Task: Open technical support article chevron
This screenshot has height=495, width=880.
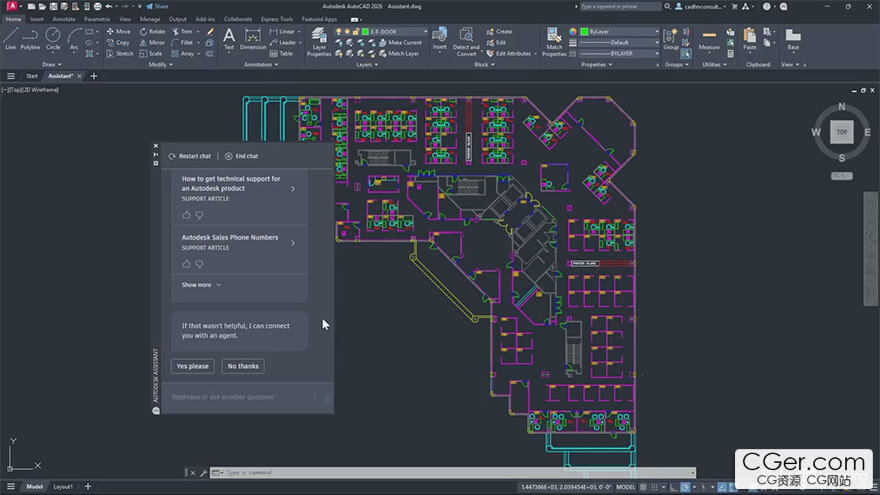Action: (x=293, y=189)
